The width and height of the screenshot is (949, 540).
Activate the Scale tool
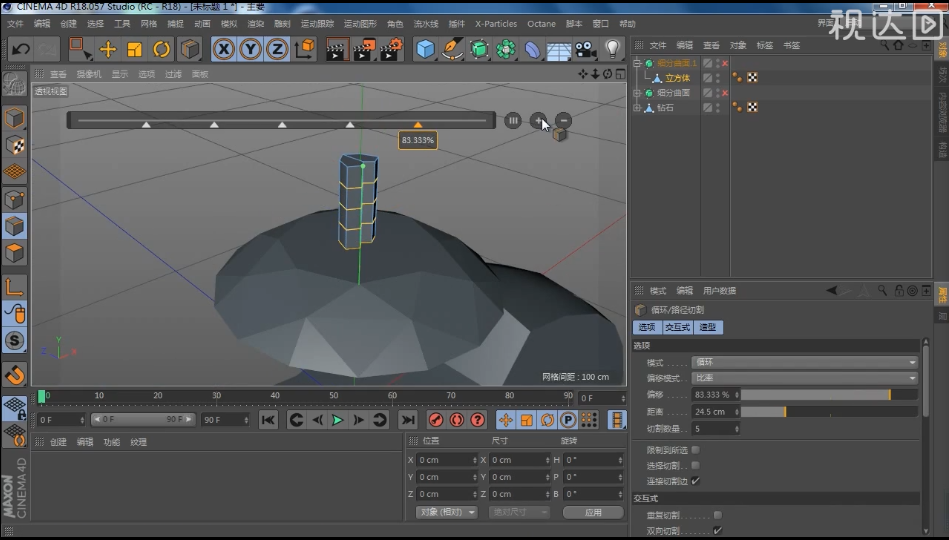(134, 49)
